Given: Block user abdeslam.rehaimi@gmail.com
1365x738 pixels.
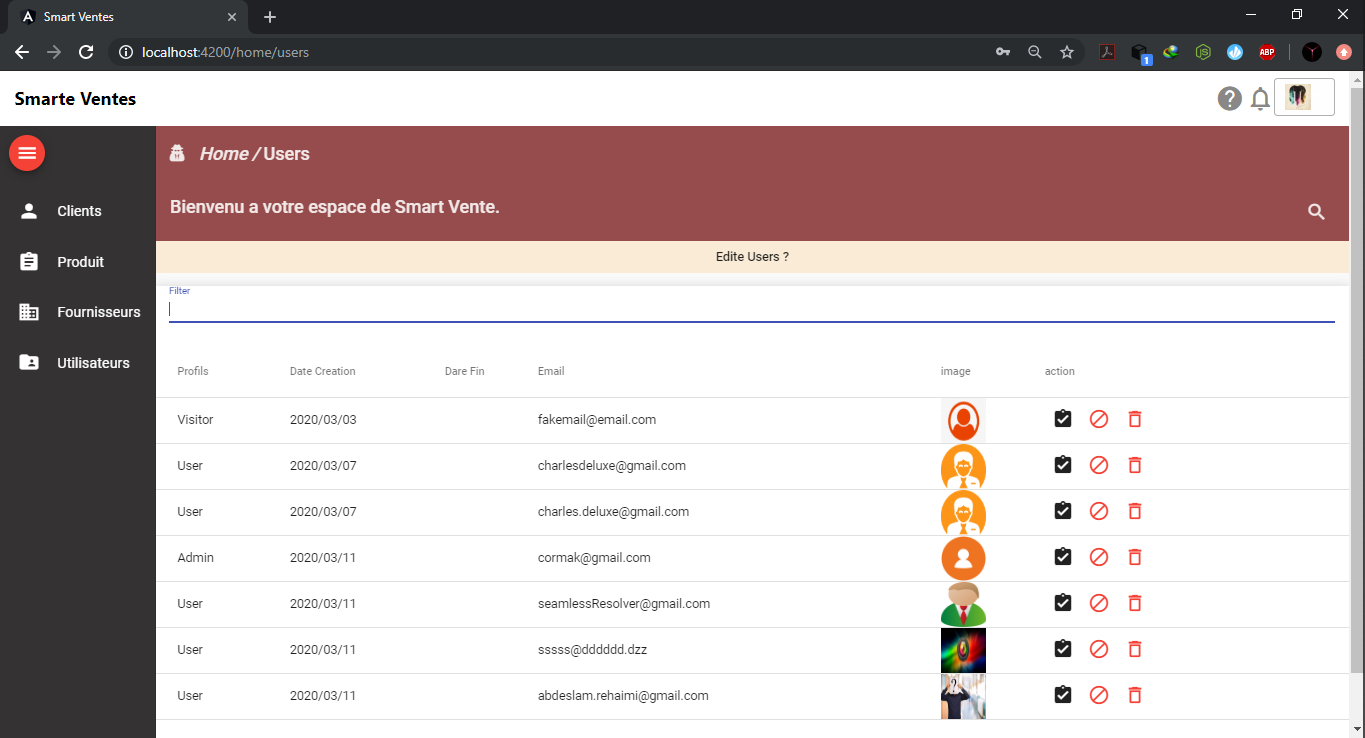Looking at the screenshot, I should point(1099,695).
